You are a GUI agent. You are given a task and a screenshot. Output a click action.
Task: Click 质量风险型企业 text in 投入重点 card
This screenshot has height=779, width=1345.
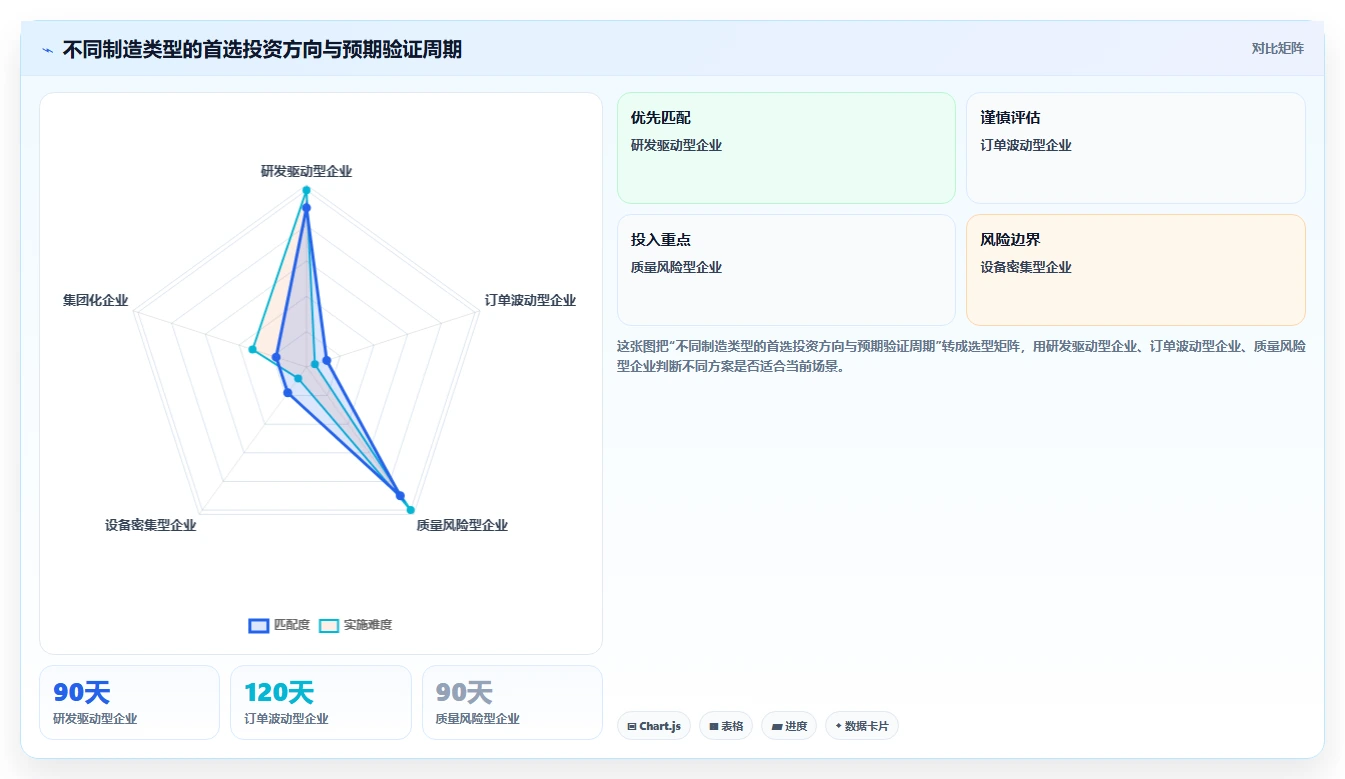pos(676,267)
